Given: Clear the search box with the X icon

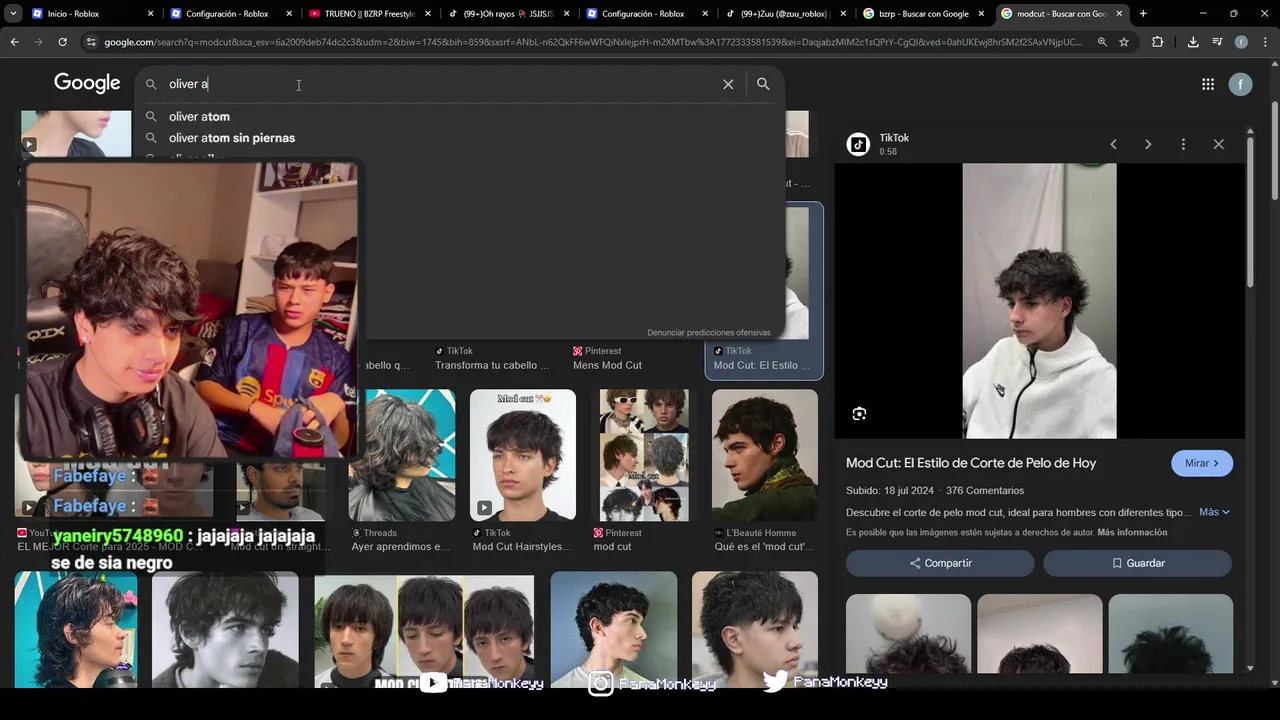Looking at the screenshot, I should pos(728,84).
